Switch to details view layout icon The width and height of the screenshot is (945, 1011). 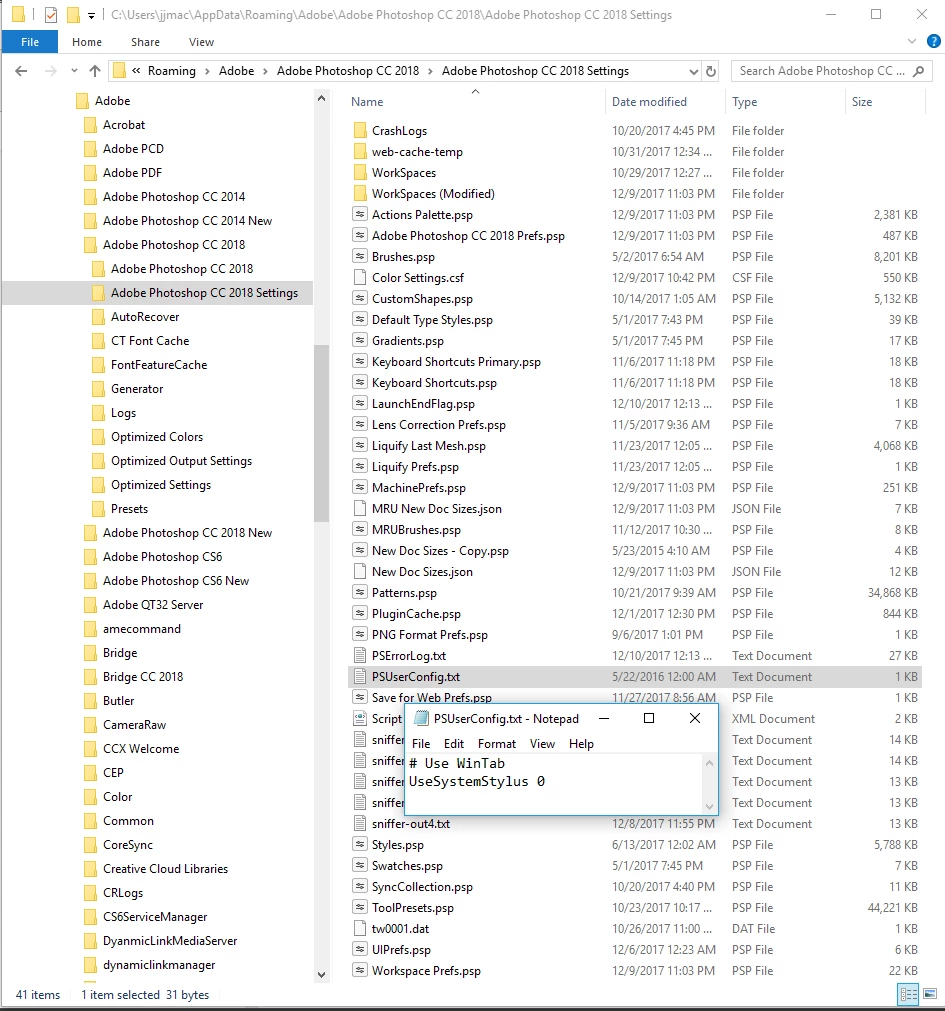coord(909,994)
